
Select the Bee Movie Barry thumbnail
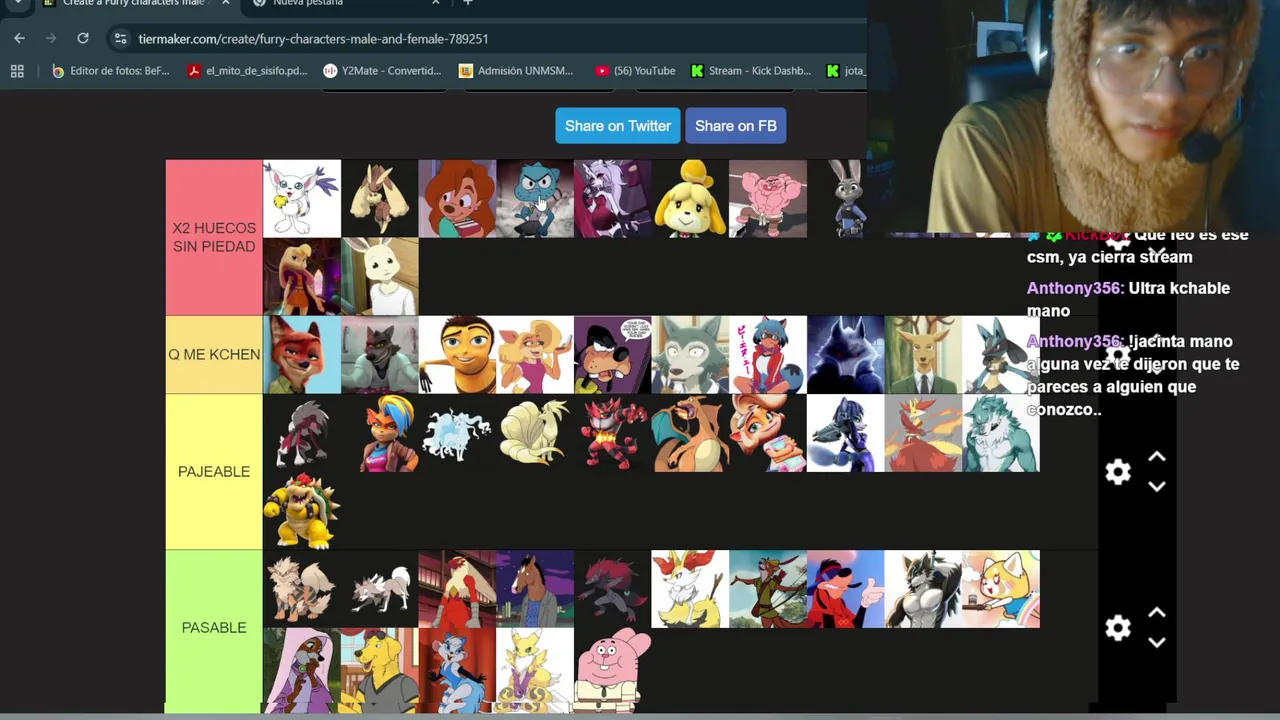457,355
